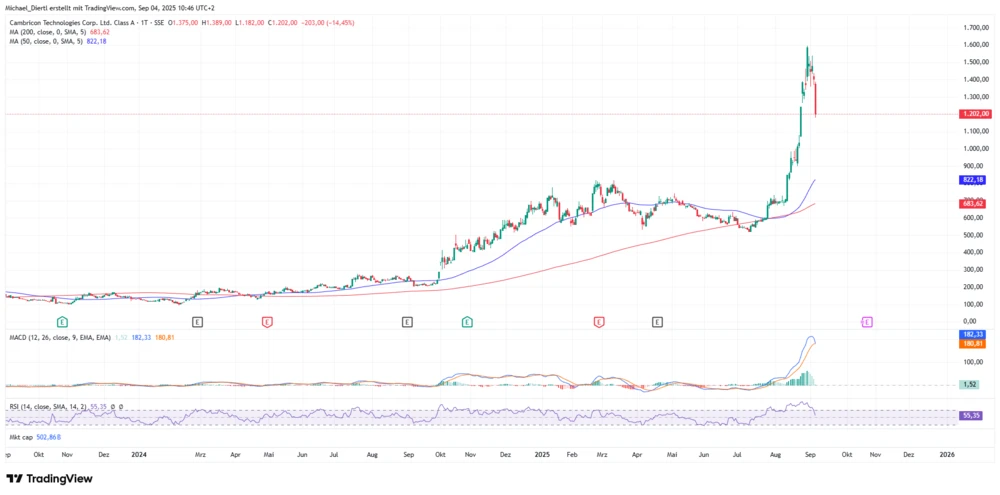Click the red 683,62 MA price label
The height and width of the screenshot is (495, 1000).
(972, 203)
